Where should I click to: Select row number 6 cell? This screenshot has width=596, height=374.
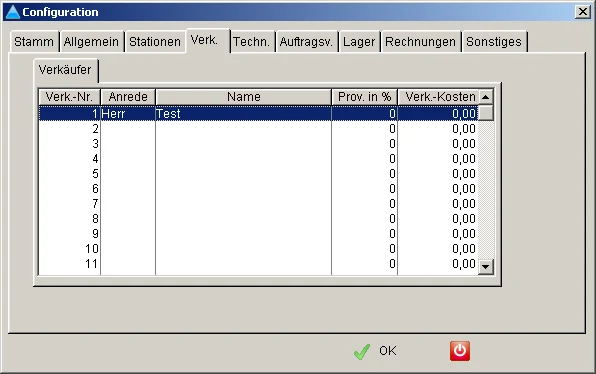(x=70, y=189)
